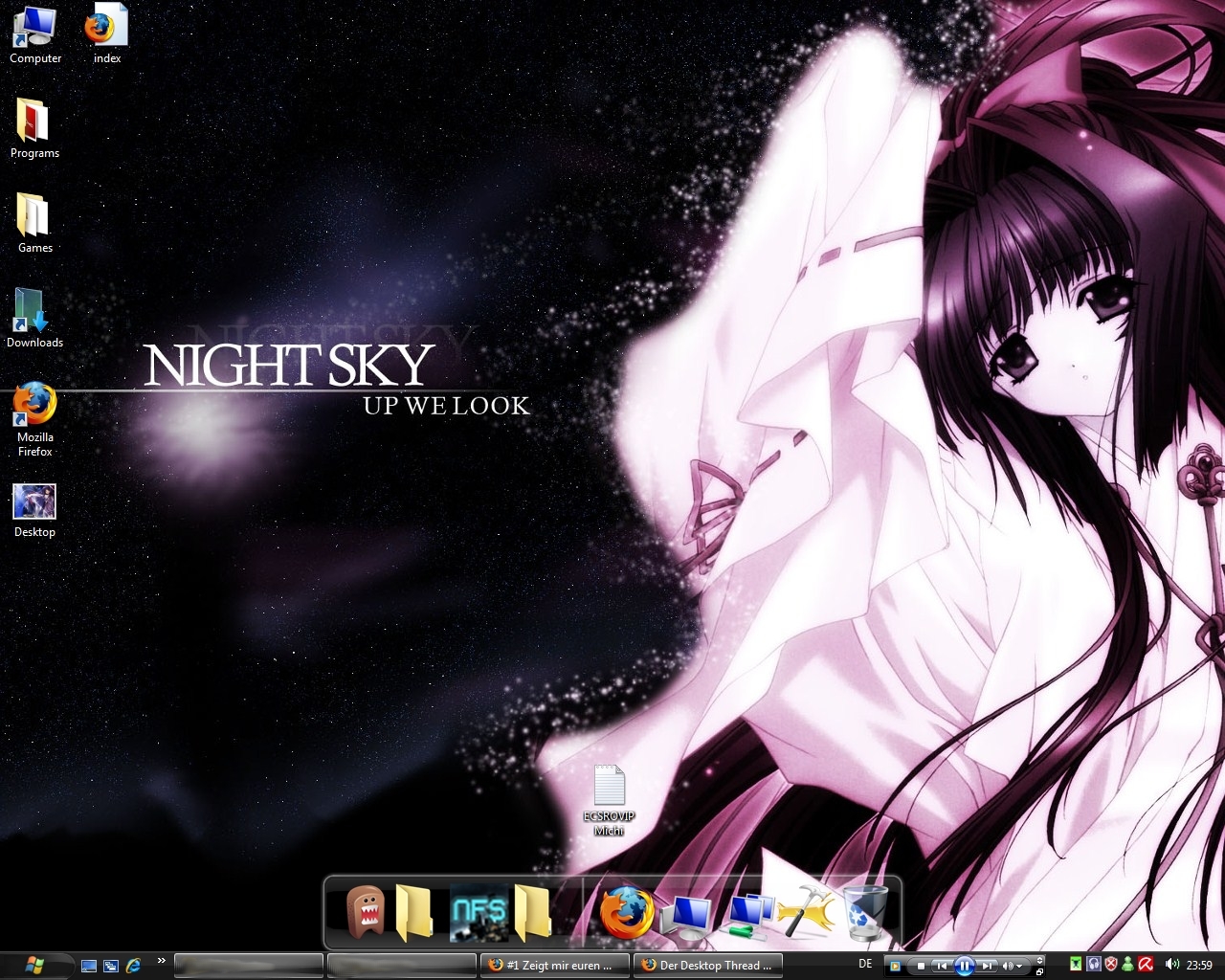Launch the NFS game from the dock
1225x980 pixels.
pos(479,913)
